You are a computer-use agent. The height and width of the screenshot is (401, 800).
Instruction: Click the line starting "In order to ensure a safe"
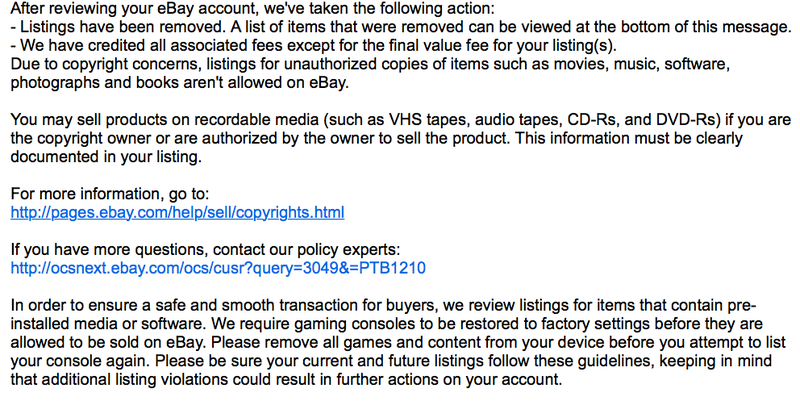pyautogui.click(x=383, y=305)
